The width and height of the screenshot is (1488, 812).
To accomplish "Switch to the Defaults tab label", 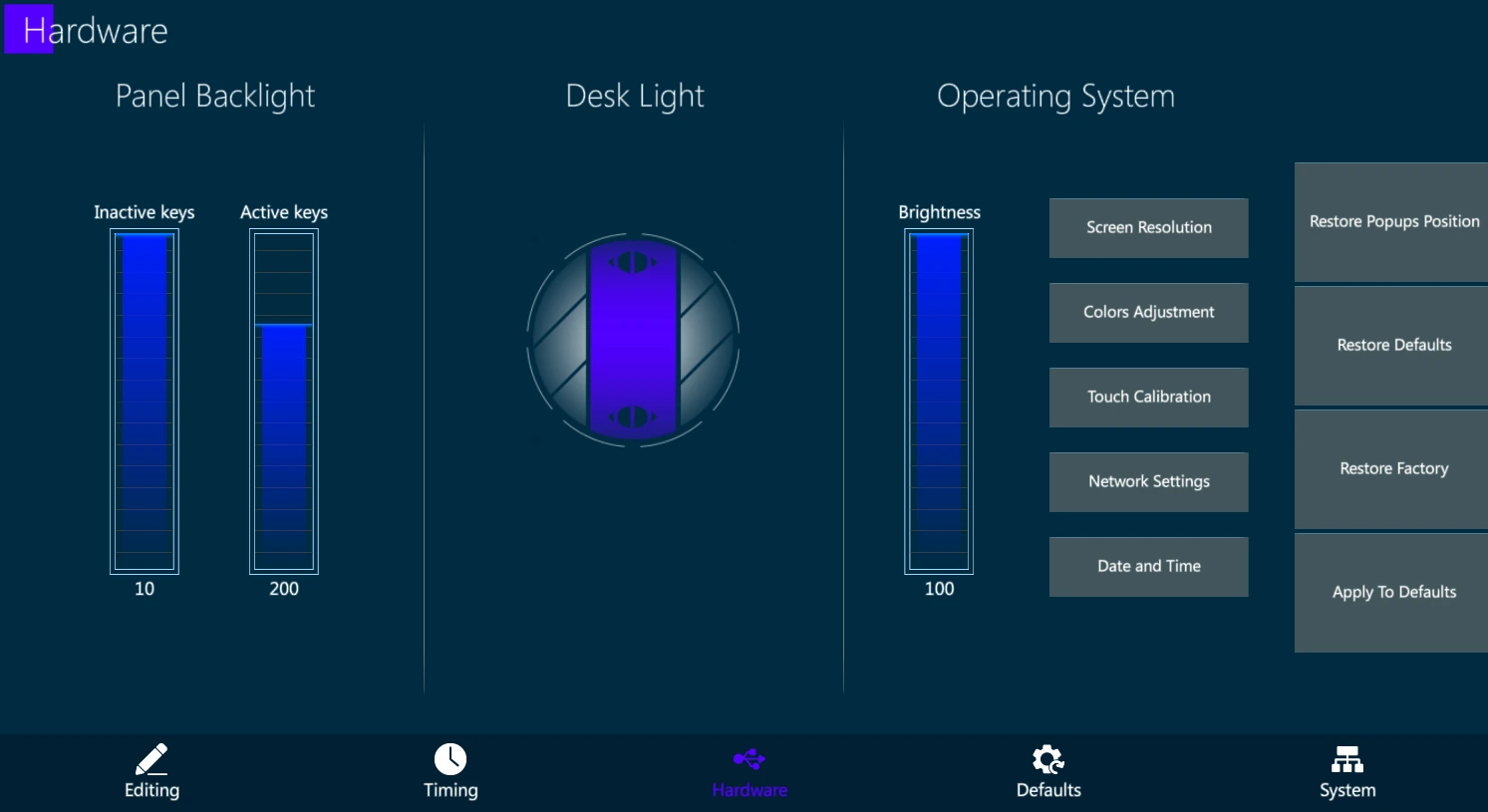I will click(1048, 790).
